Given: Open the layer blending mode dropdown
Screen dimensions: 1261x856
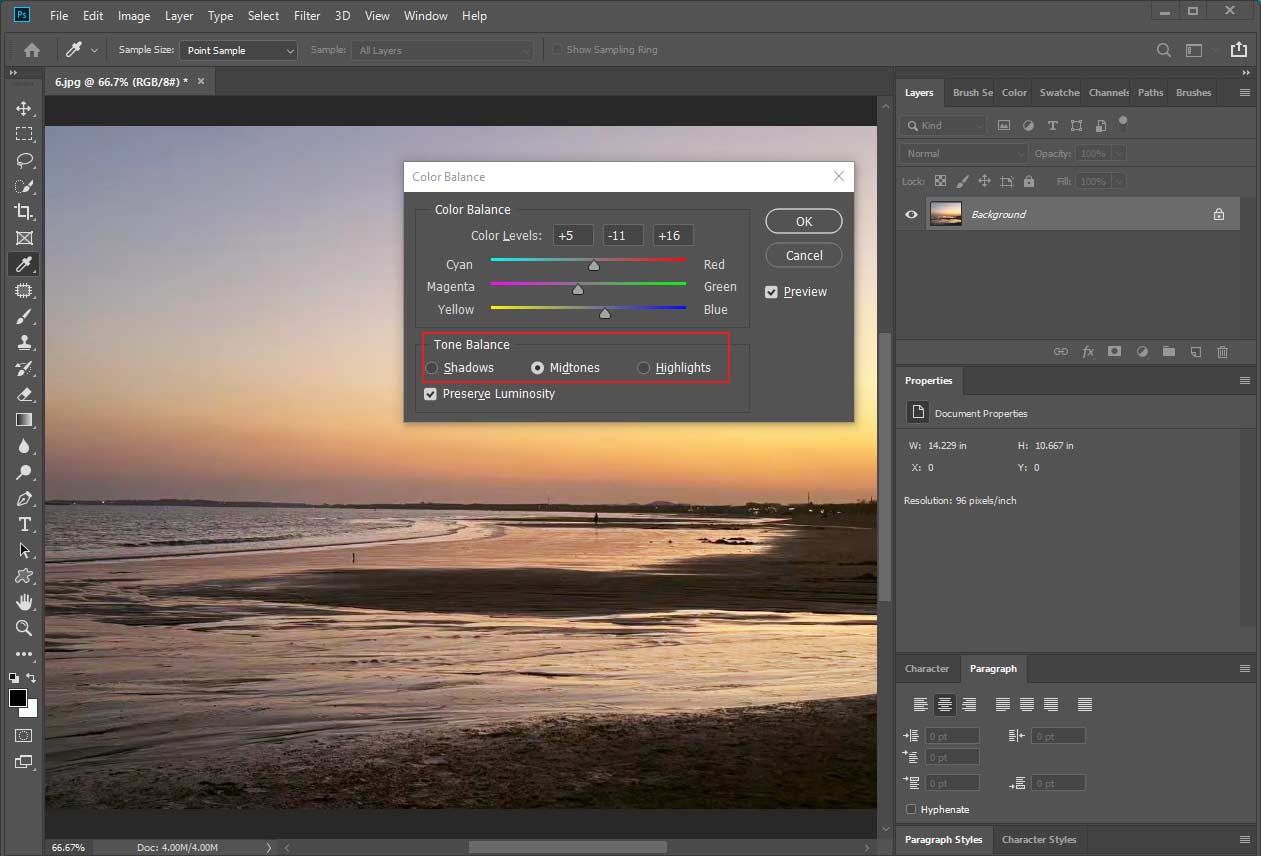Looking at the screenshot, I should point(962,153).
